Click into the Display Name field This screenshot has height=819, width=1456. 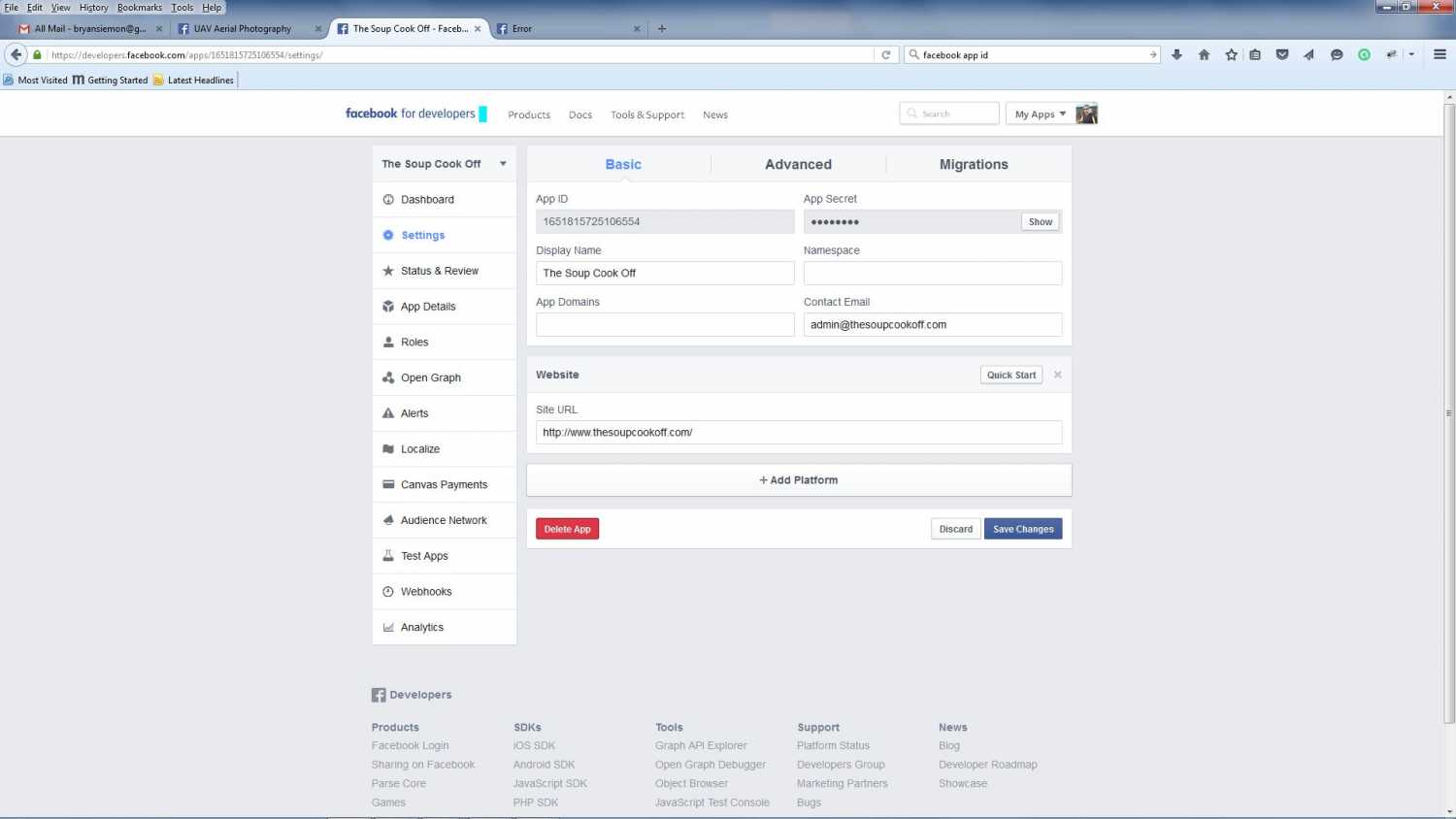(665, 273)
